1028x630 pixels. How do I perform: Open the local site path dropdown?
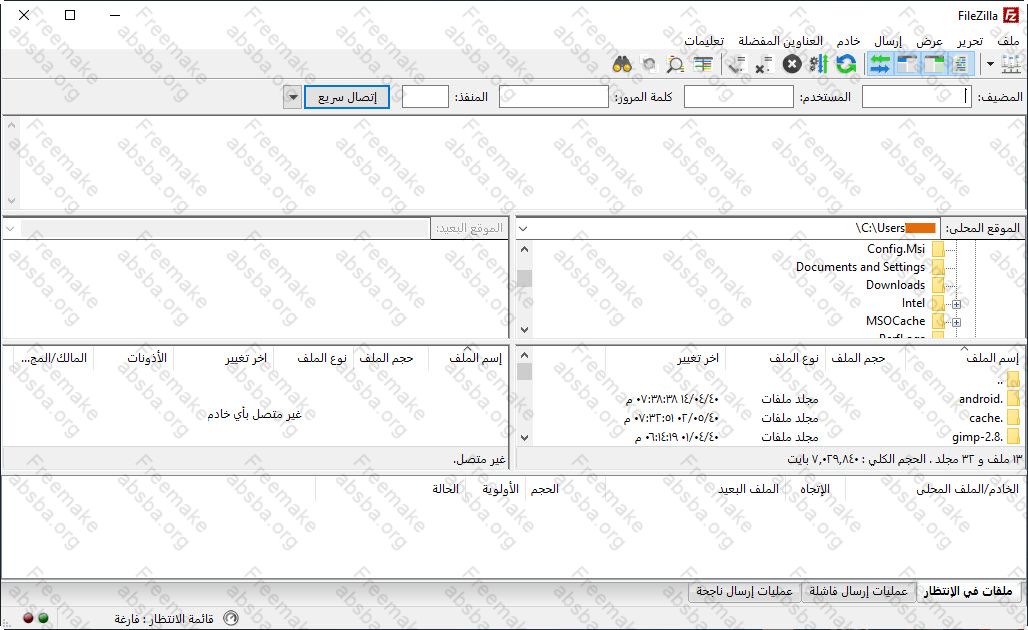pos(523,229)
